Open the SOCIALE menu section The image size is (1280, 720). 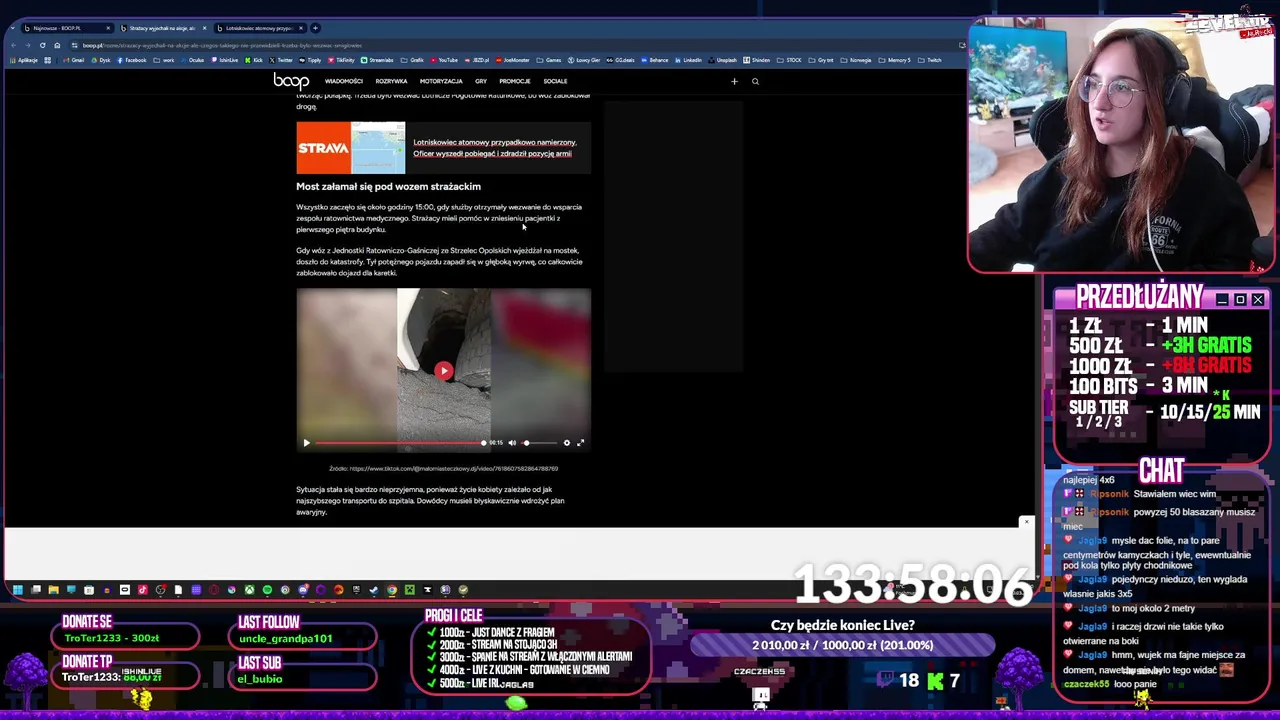click(x=555, y=81)
